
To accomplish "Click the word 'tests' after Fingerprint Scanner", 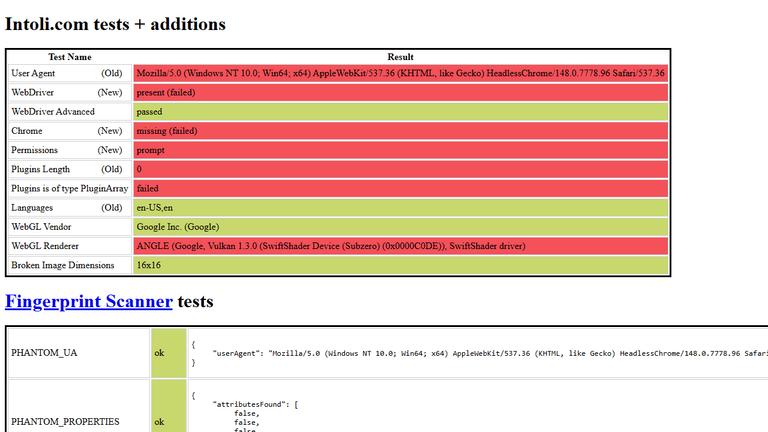I will point(195,301).
